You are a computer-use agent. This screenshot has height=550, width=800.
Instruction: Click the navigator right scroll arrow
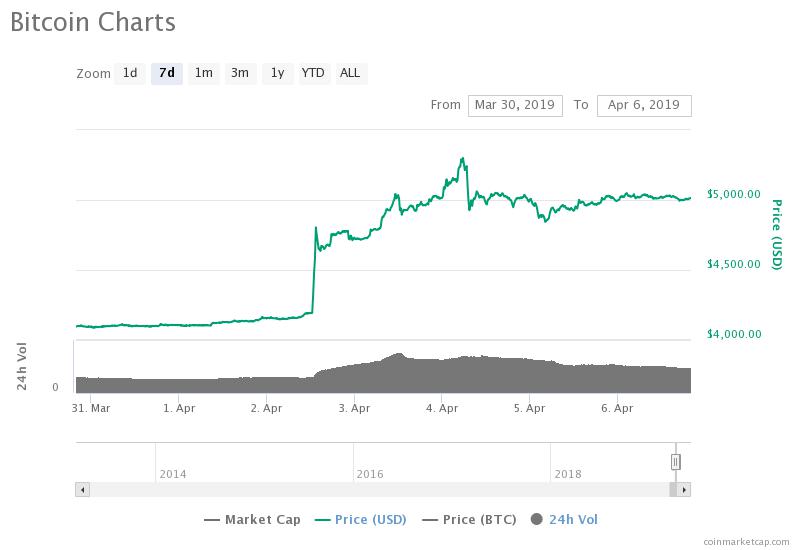684,490
